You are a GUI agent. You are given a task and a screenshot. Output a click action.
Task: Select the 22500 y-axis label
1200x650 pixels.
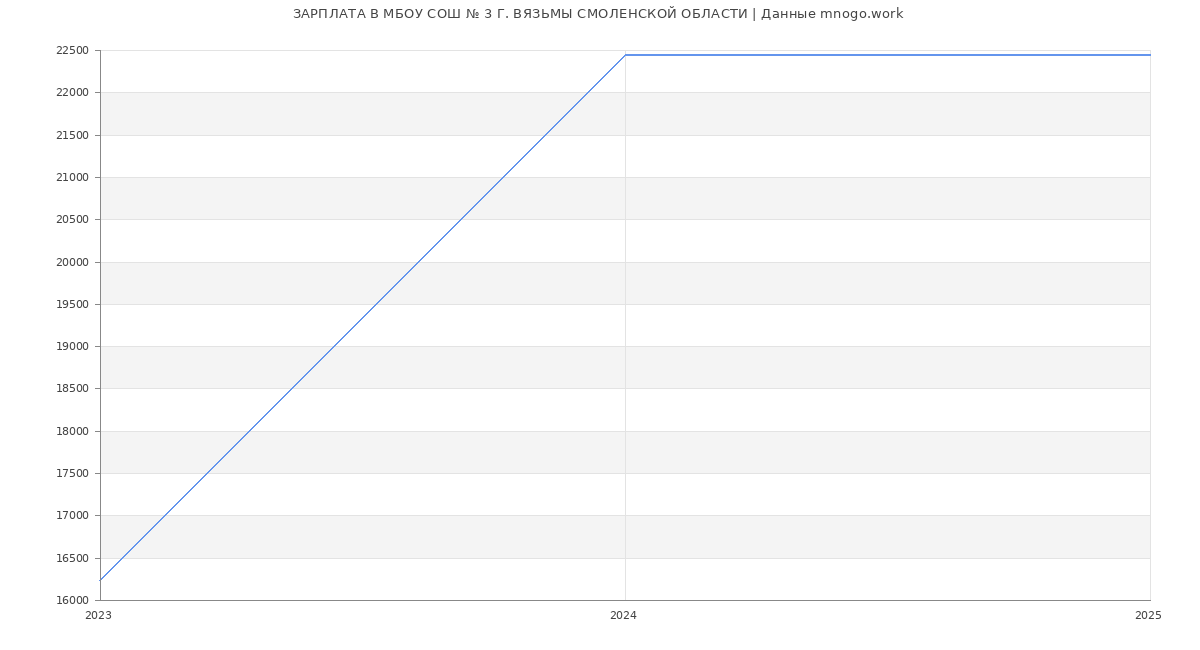pos(72,51)
